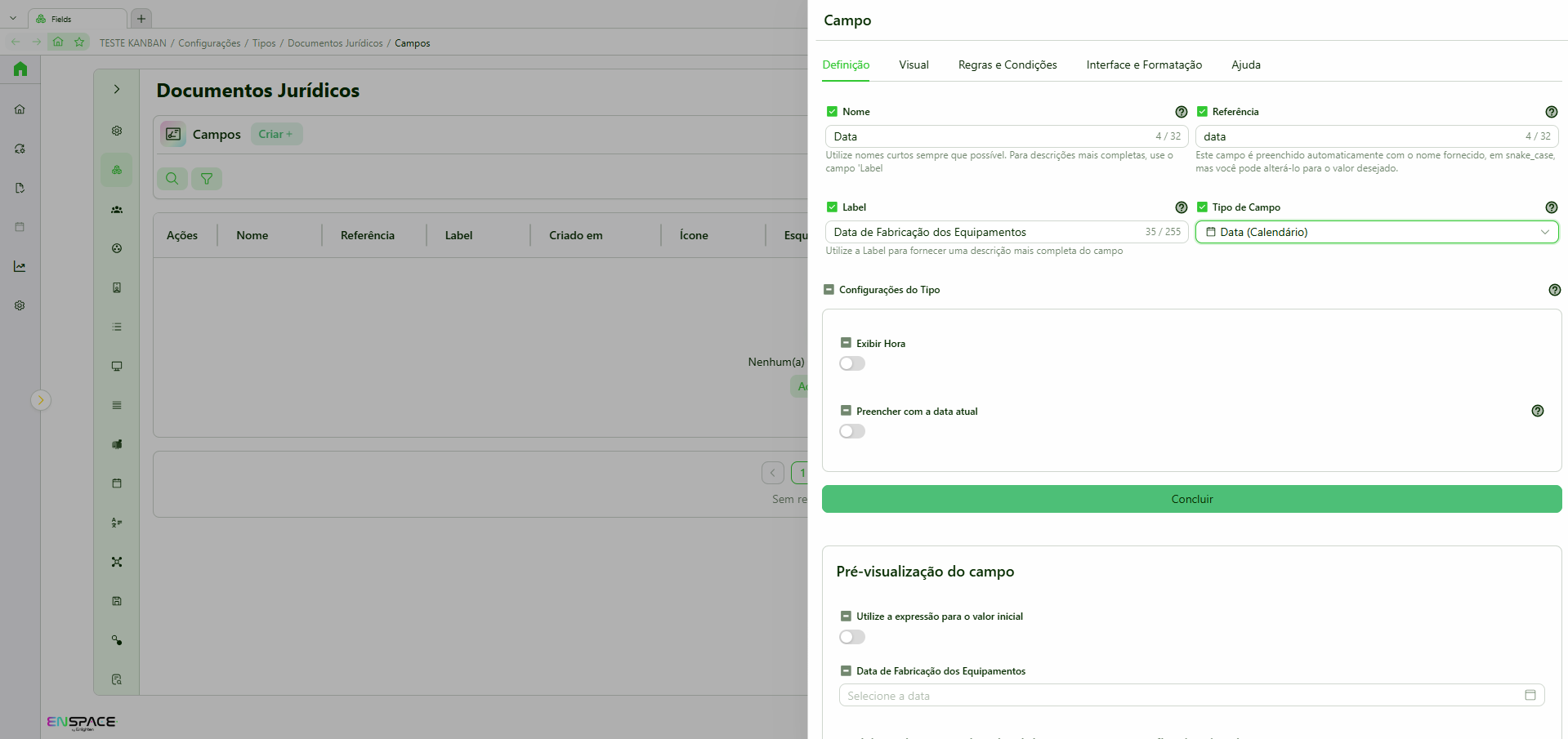This screenshot has width=1568, height=739.
Task: Open the Tipo de Campo dropdown
Action: click(1377, 232)
